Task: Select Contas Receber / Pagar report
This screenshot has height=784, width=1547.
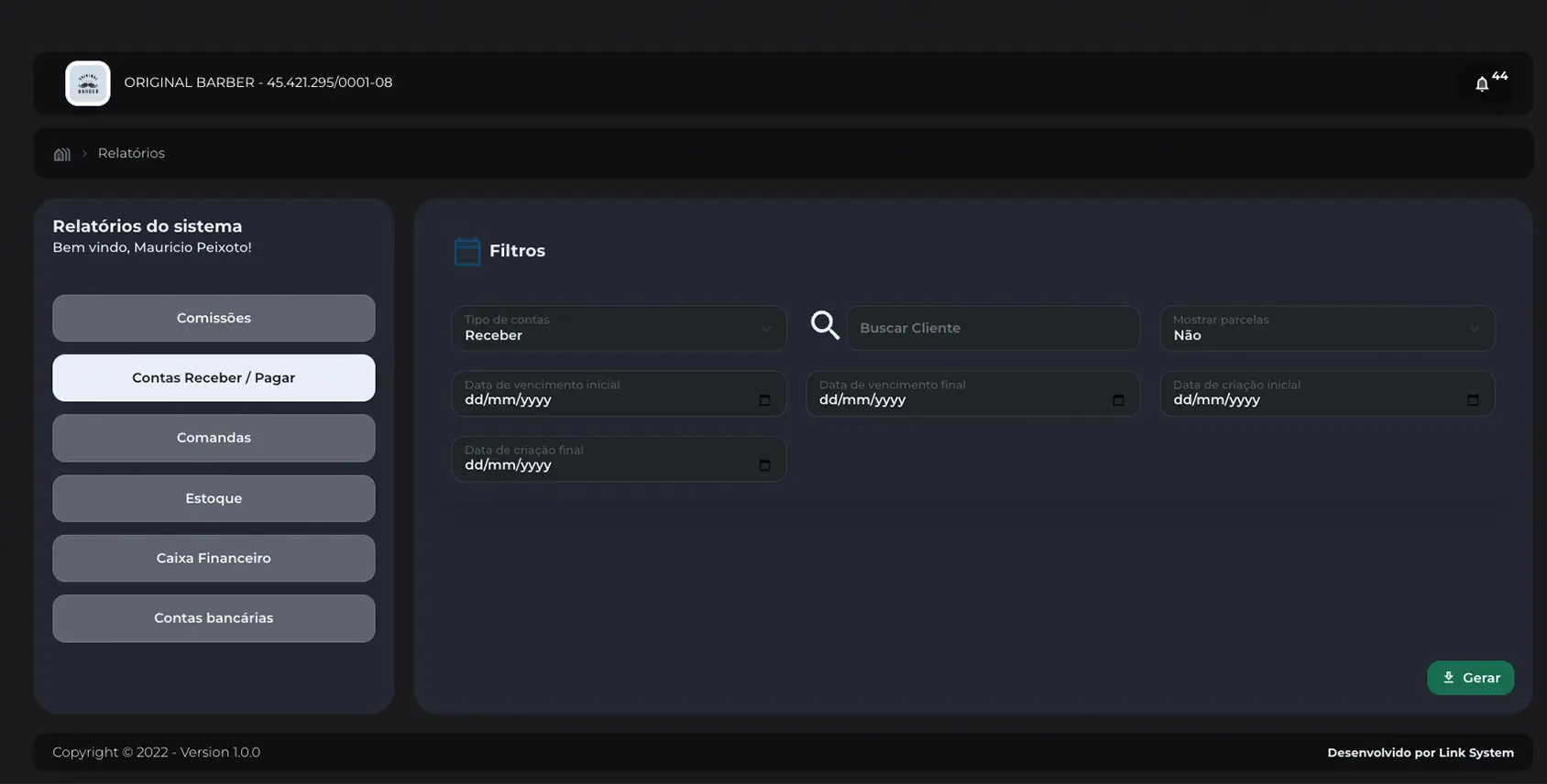Action: pyautogui.click(x=214, y=377)
